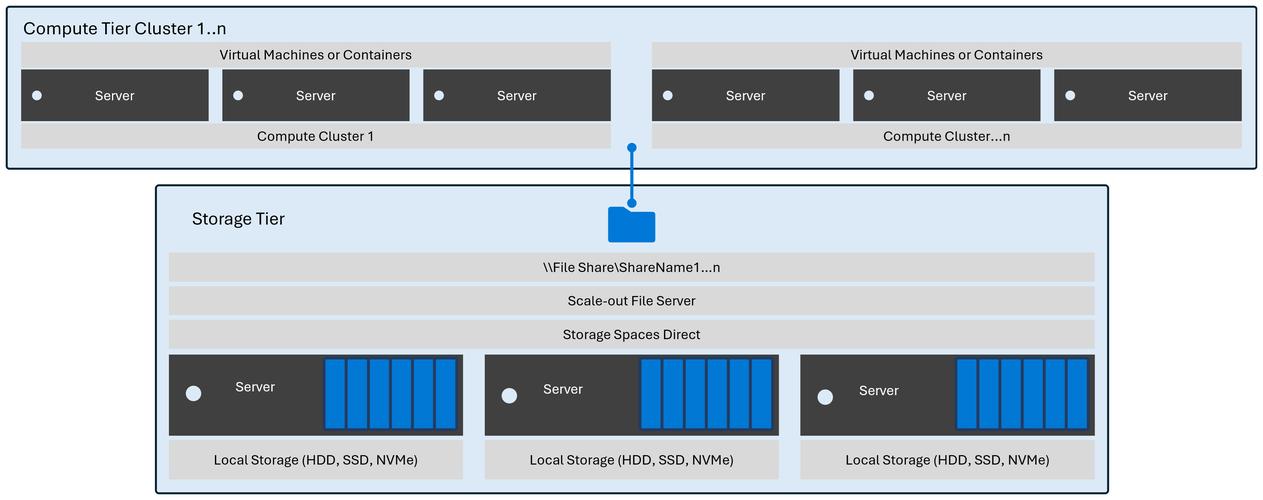Select the Scale-out File Server bar
1263x500 pixels.
pyautogui.click(x=631, y=301)
